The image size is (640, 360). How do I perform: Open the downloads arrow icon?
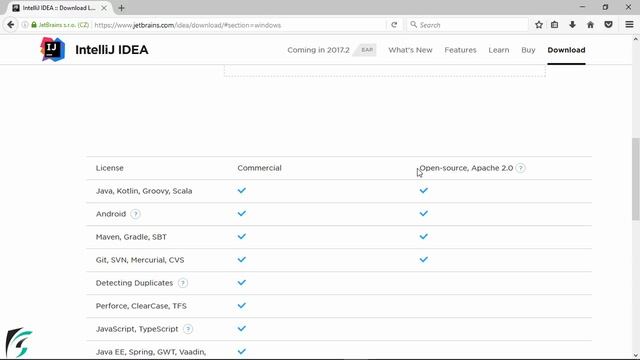[x=572, y=25]
